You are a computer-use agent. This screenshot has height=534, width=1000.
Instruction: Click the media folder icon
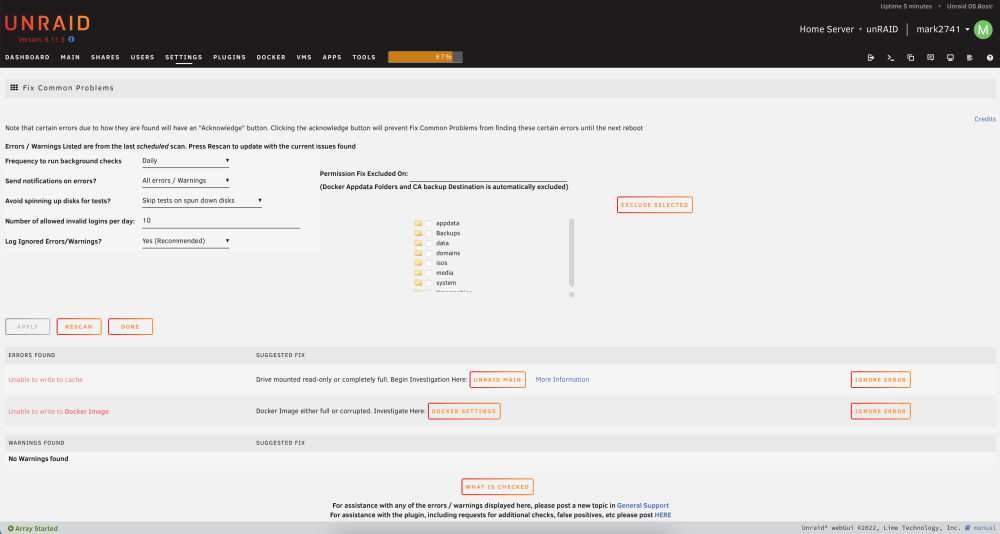point(418,272)
